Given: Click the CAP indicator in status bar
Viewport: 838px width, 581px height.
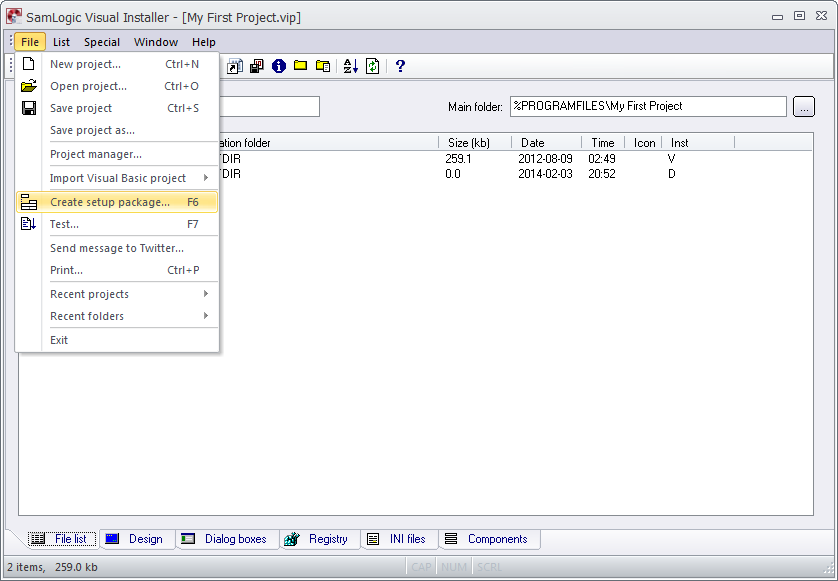Looking at the screenshot, I should (x=421, y=567).
